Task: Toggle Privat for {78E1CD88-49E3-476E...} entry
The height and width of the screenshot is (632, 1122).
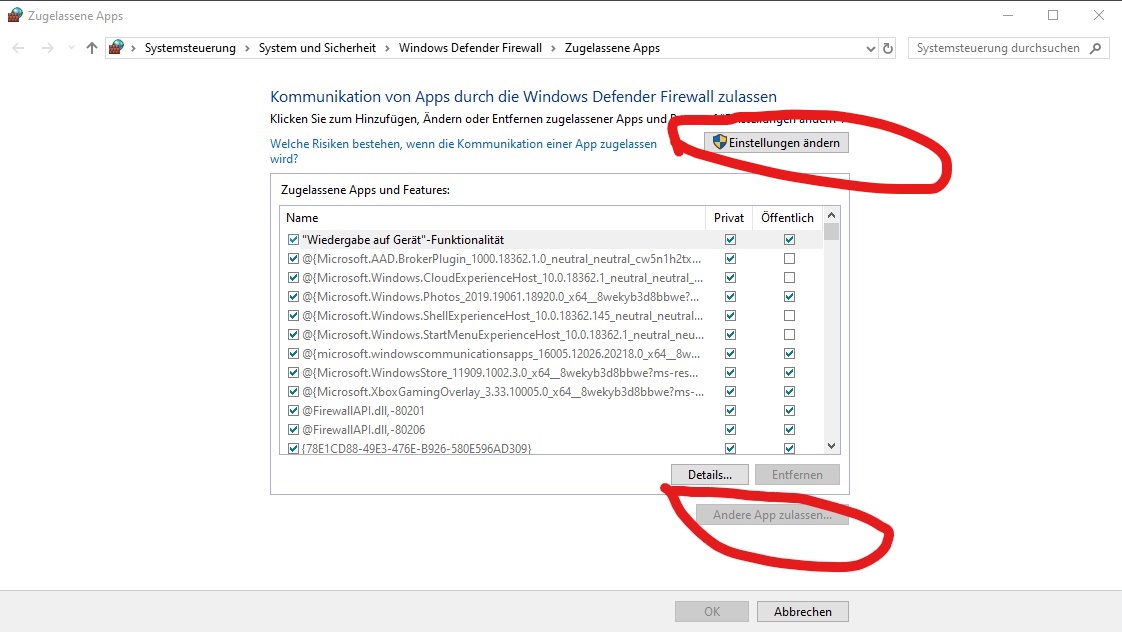Action: tap(730, 449)
